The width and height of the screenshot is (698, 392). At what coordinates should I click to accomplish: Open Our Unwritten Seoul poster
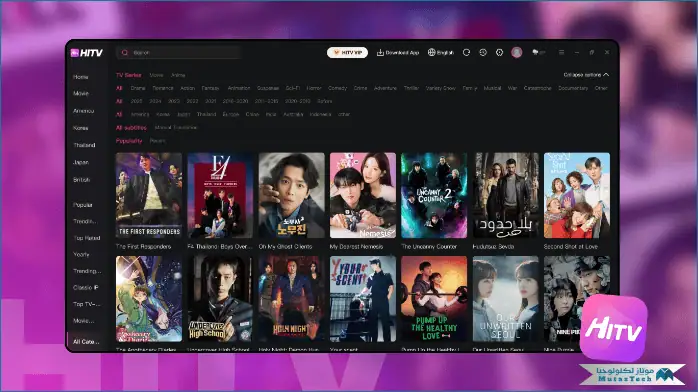505,299
